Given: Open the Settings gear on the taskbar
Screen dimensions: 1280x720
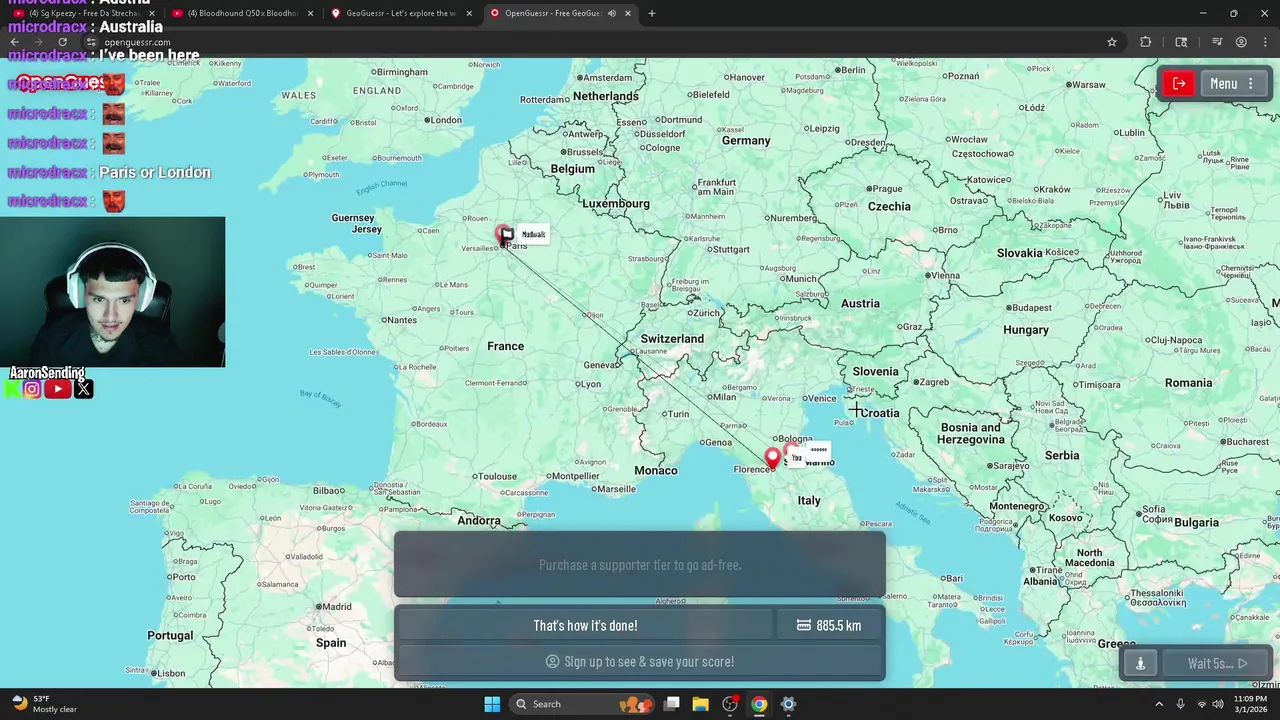Looking at the screenshot, I should (x=788, y=704).
